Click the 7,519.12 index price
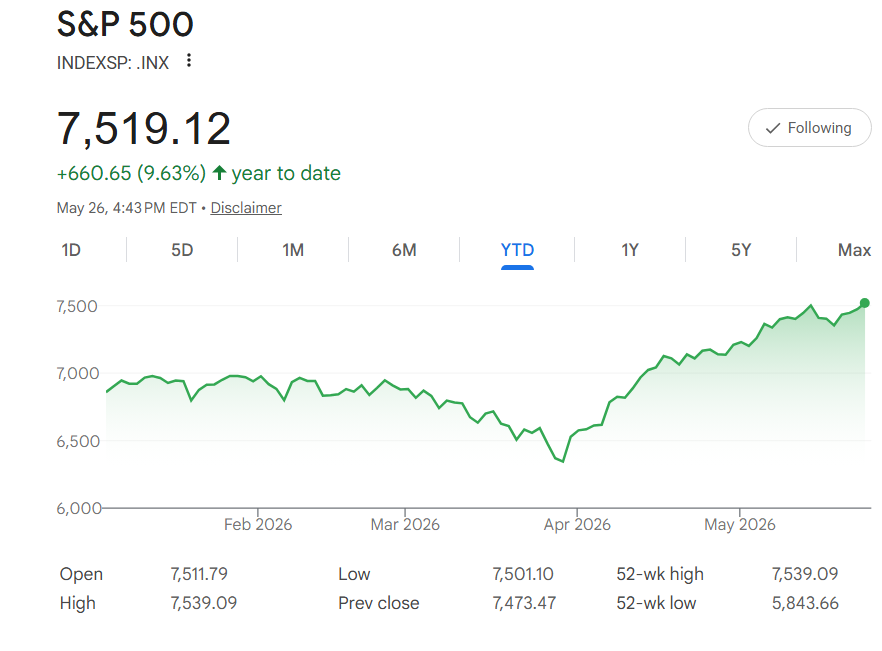Screen dimensions: 882x651 (x=144, y=128)
